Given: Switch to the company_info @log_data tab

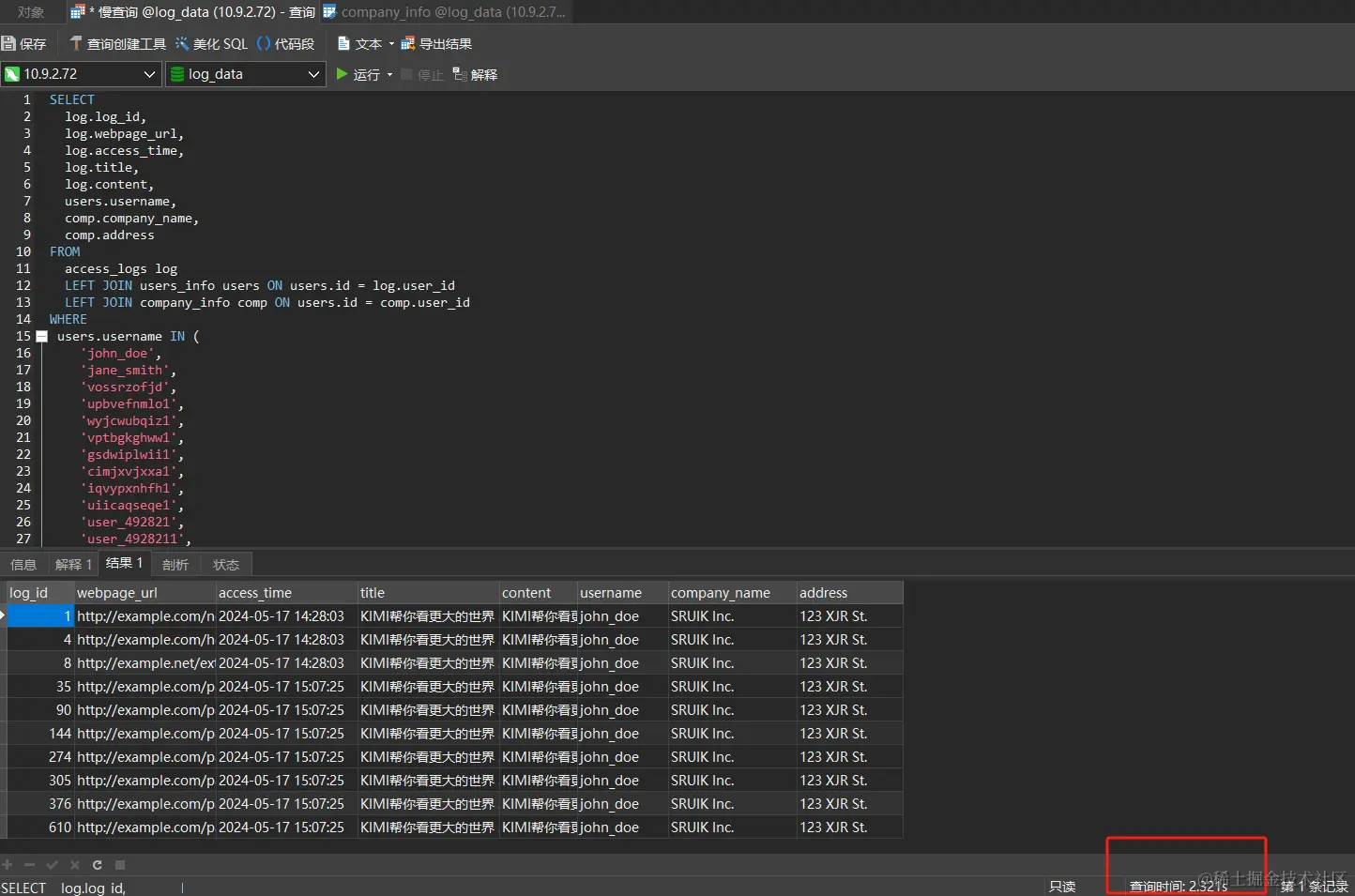Looking at the screenshot, I should [444, 12].
